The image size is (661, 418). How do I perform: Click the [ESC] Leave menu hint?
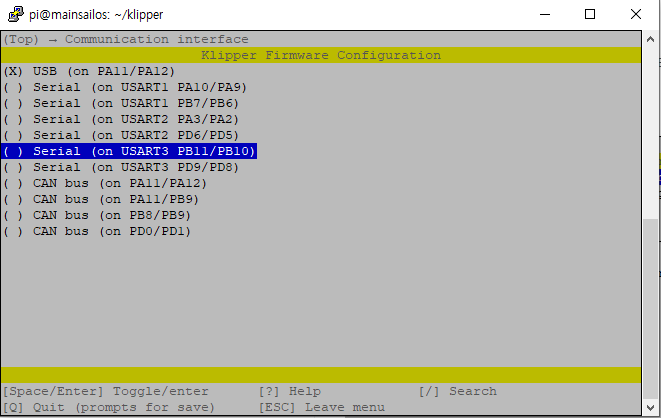click(x=322, y=407)
